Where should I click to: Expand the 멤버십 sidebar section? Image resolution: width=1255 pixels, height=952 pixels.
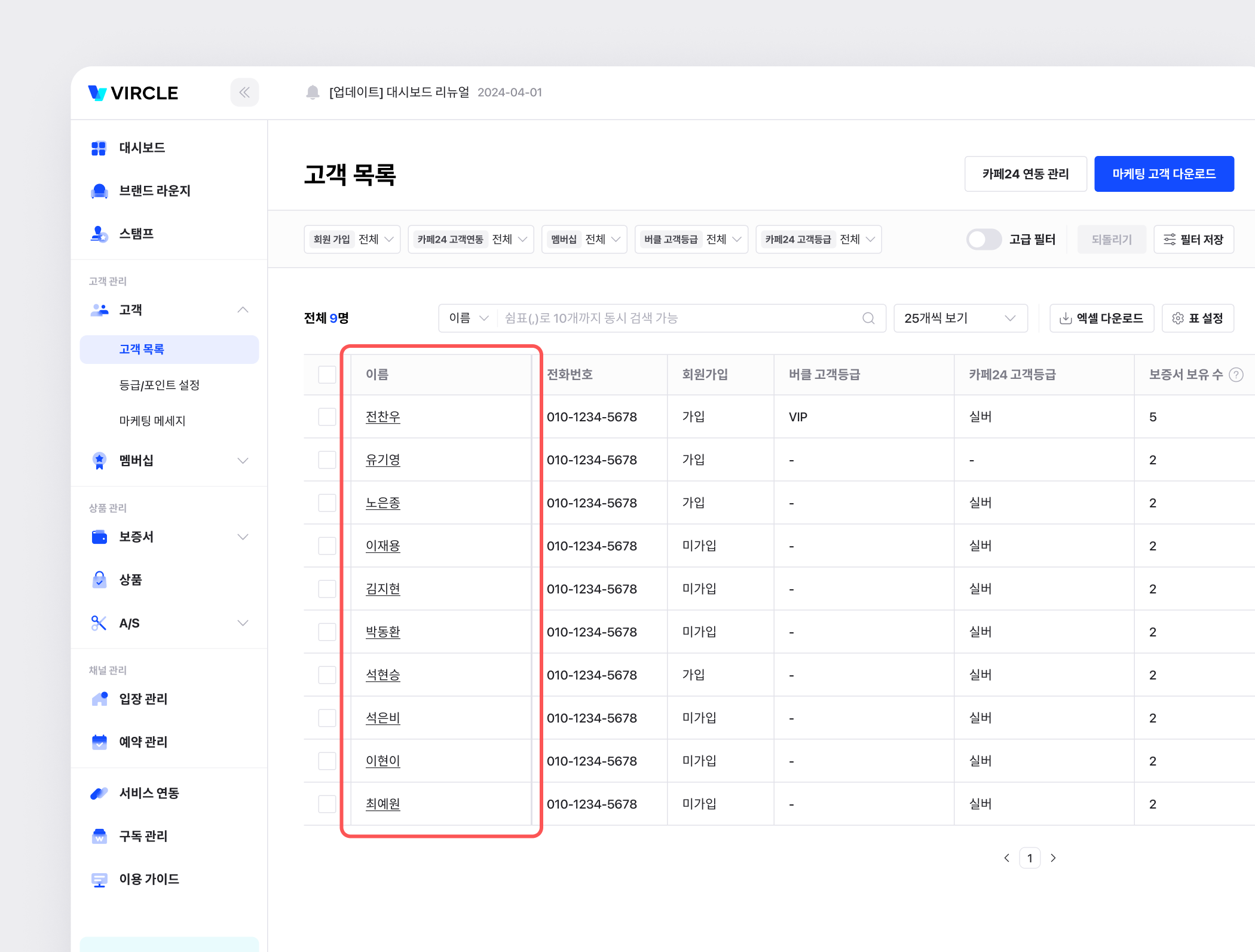pyautogui.click(x=243, y=460)
